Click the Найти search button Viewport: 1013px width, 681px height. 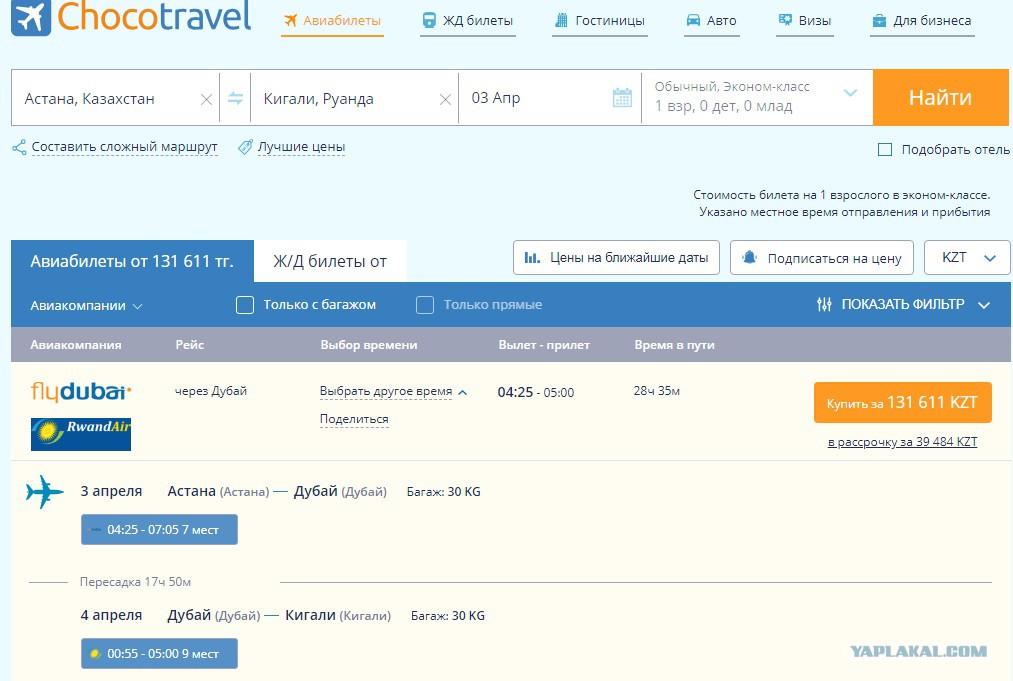click(941, 98)
